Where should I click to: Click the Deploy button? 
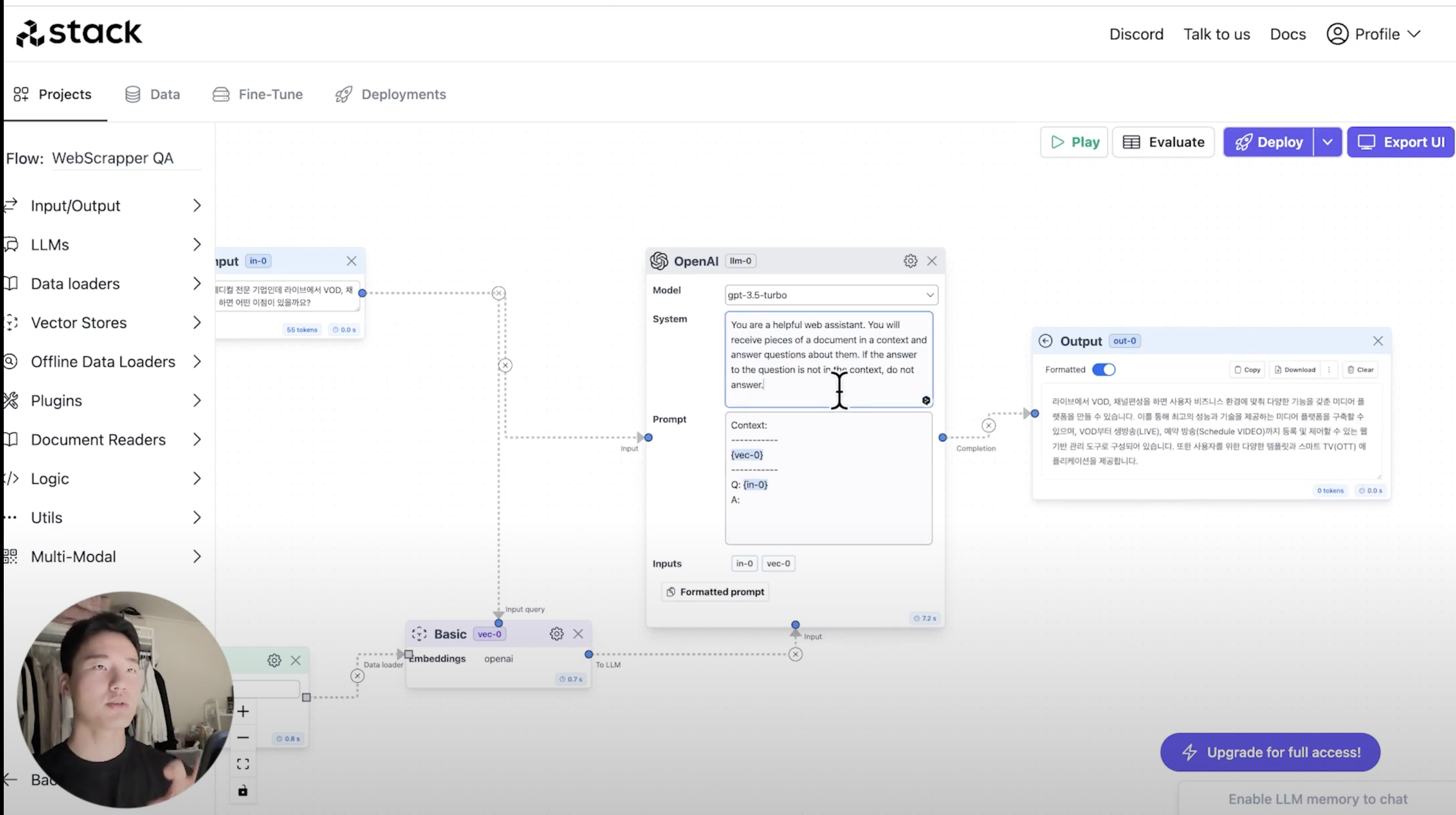(1269, 142)
